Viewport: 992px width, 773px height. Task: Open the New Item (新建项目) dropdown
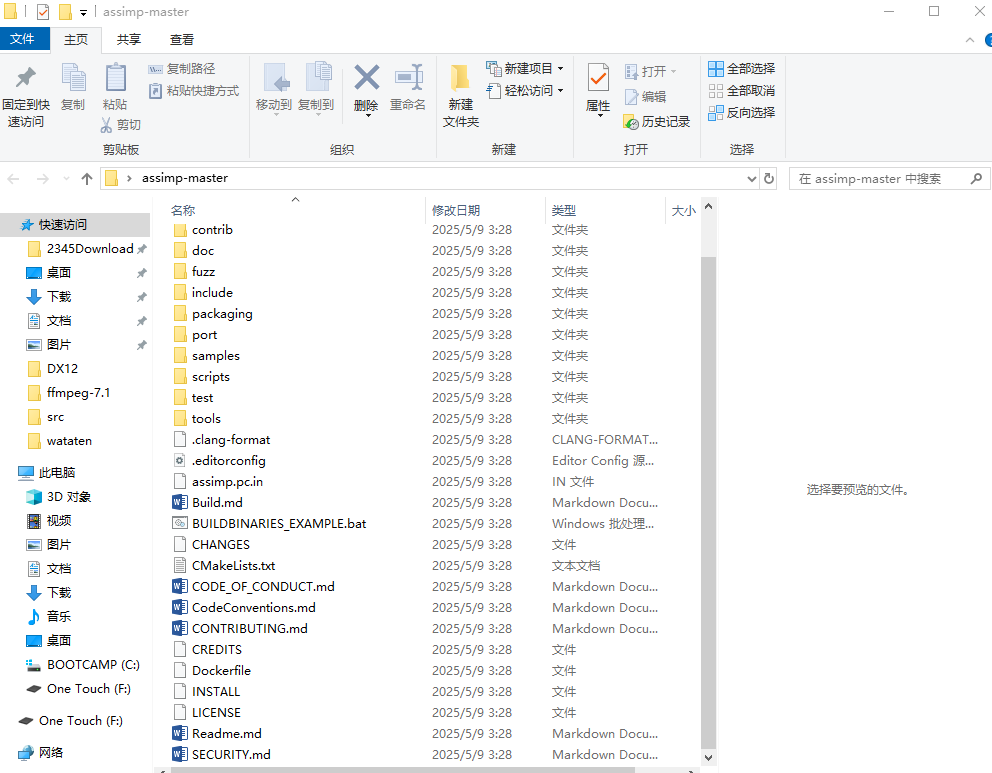[x=524, y=68]
